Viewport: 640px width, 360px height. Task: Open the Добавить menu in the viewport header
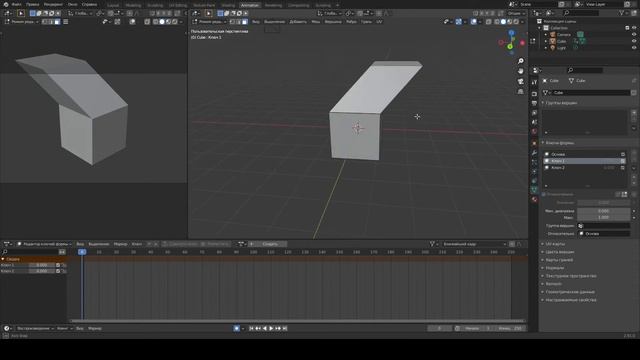(298, 22)
